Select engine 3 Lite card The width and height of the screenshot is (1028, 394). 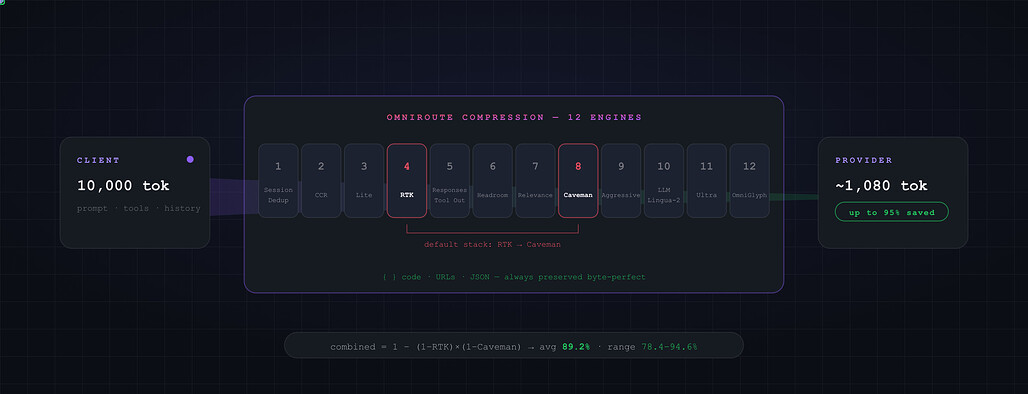tap(364, 180)
